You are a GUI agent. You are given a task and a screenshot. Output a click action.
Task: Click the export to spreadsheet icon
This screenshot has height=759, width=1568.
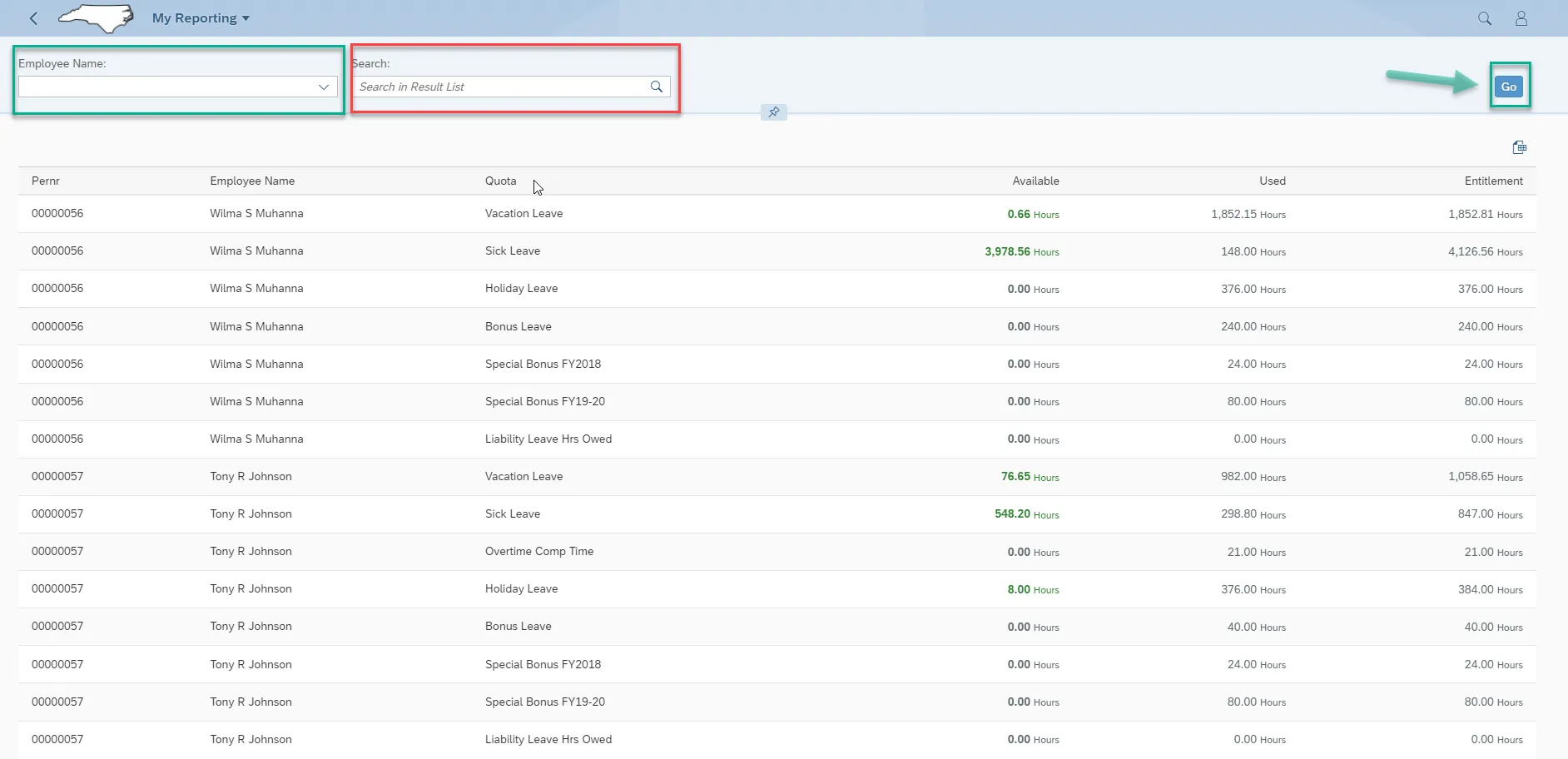(x=1519, y=147)
